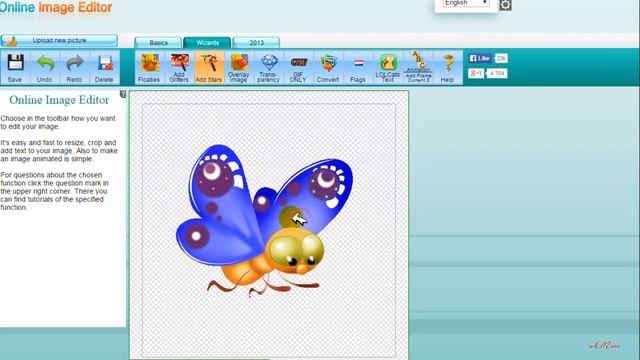The width and height of the screenshot is (640, 360).
Task: Click the Facebook Like button
Action: coord(480,58)
